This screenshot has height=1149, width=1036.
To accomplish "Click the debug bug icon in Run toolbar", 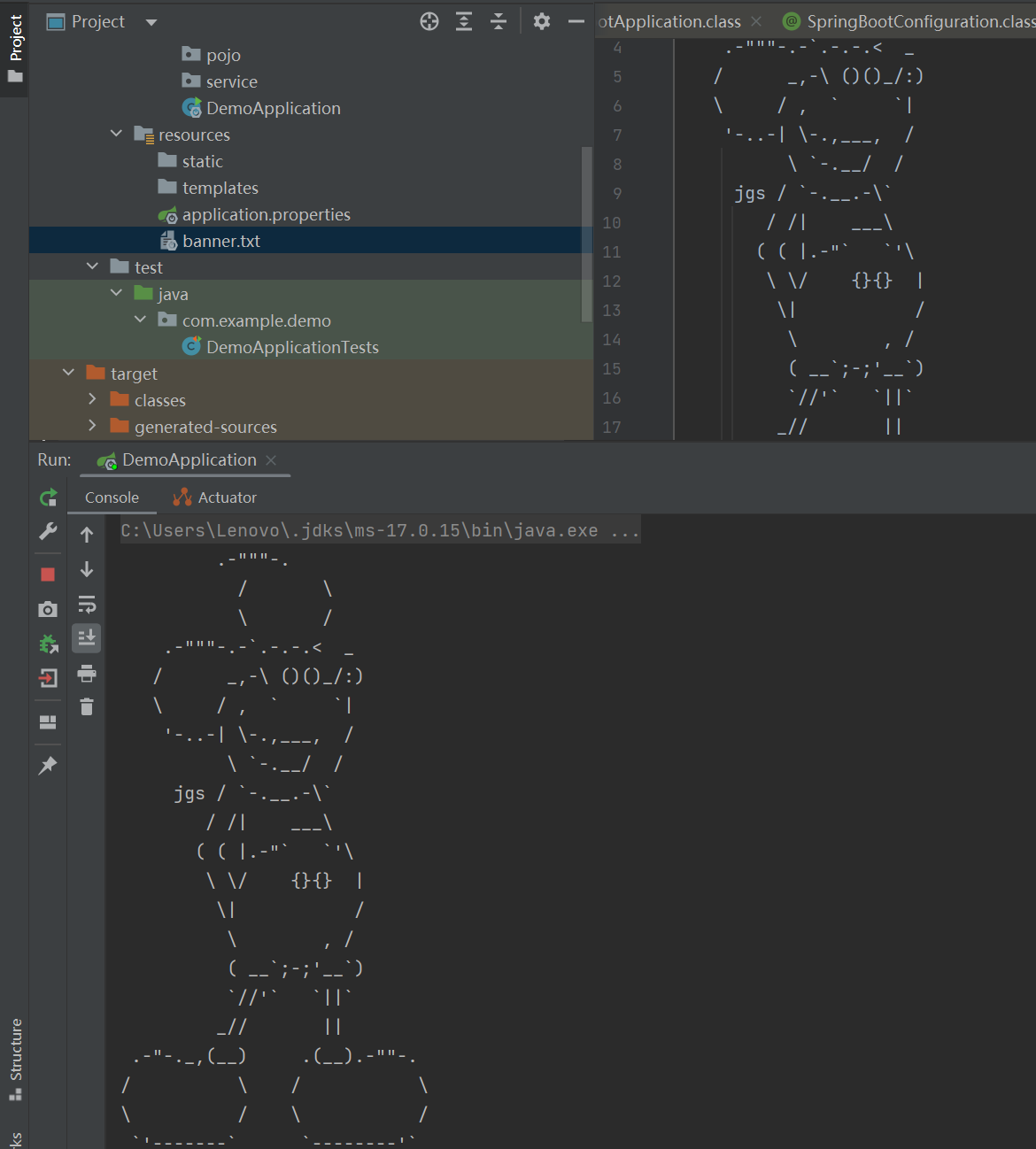I will 49,644.
